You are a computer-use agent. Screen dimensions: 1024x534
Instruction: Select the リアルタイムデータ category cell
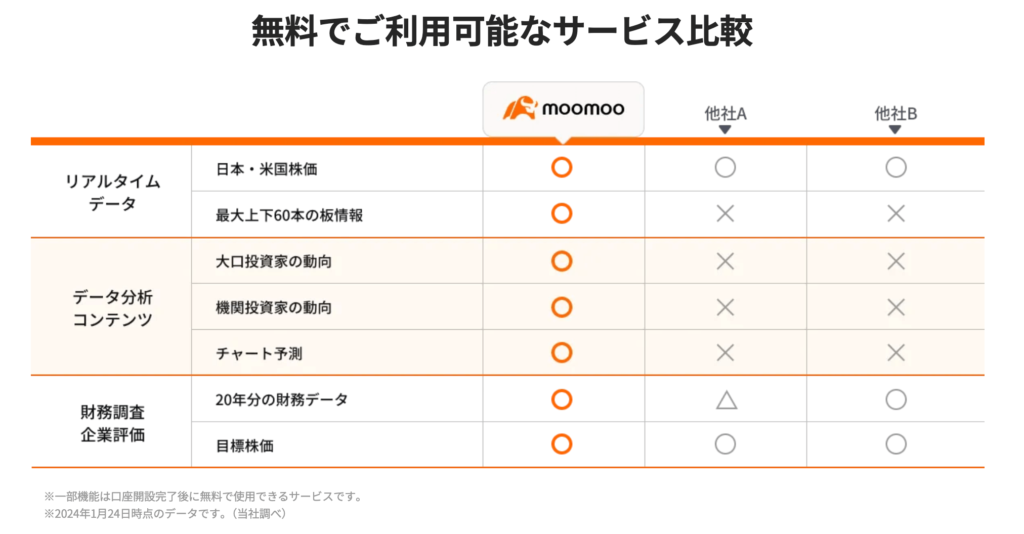112,191
